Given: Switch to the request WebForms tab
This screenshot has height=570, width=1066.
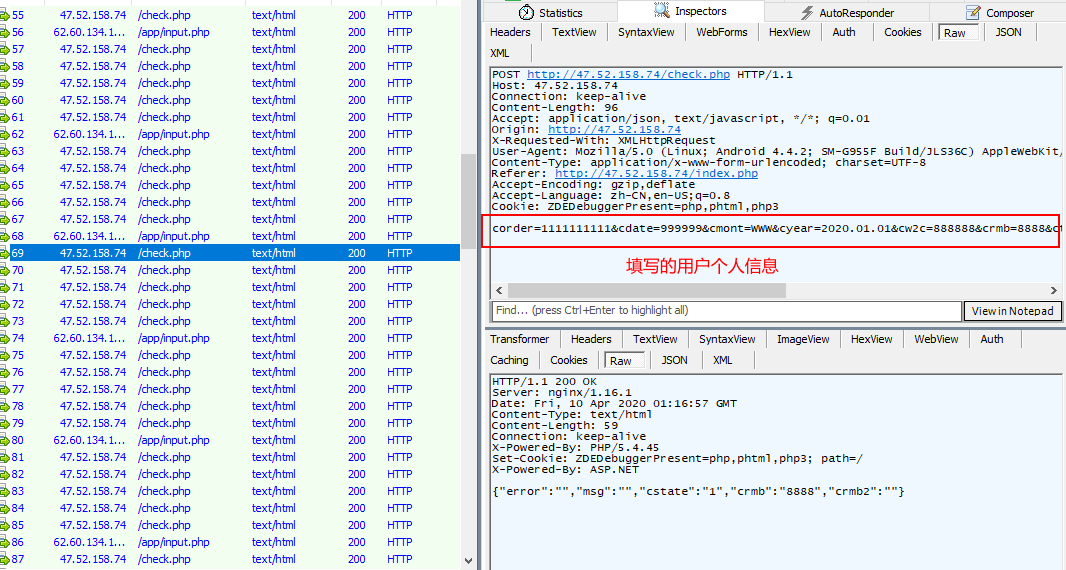Looking at the screenshot, I should (x=722, y=32).
